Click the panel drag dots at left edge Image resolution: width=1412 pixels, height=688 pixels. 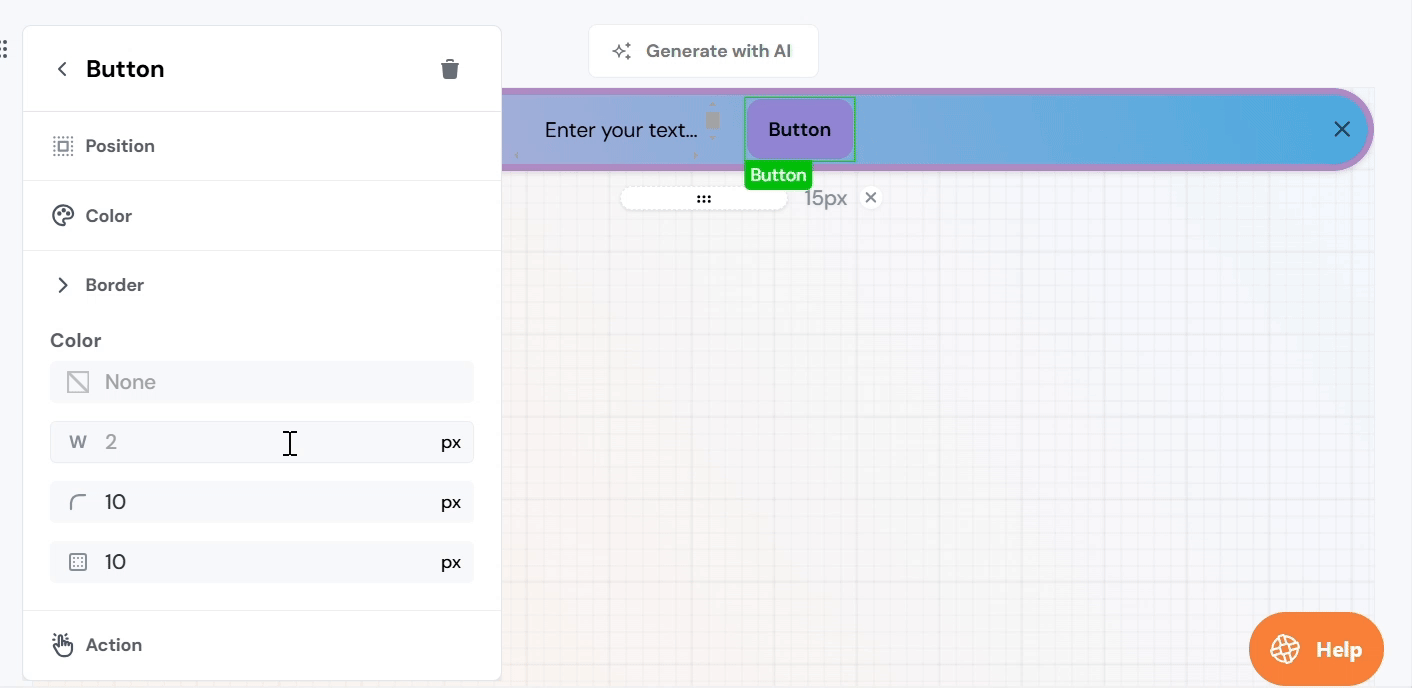[x=5, y=49]
